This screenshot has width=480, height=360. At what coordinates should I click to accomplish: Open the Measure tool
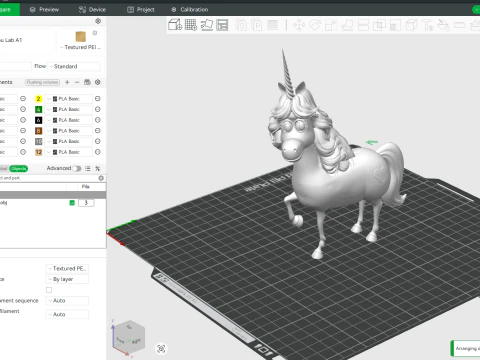(x=459, y=25)
